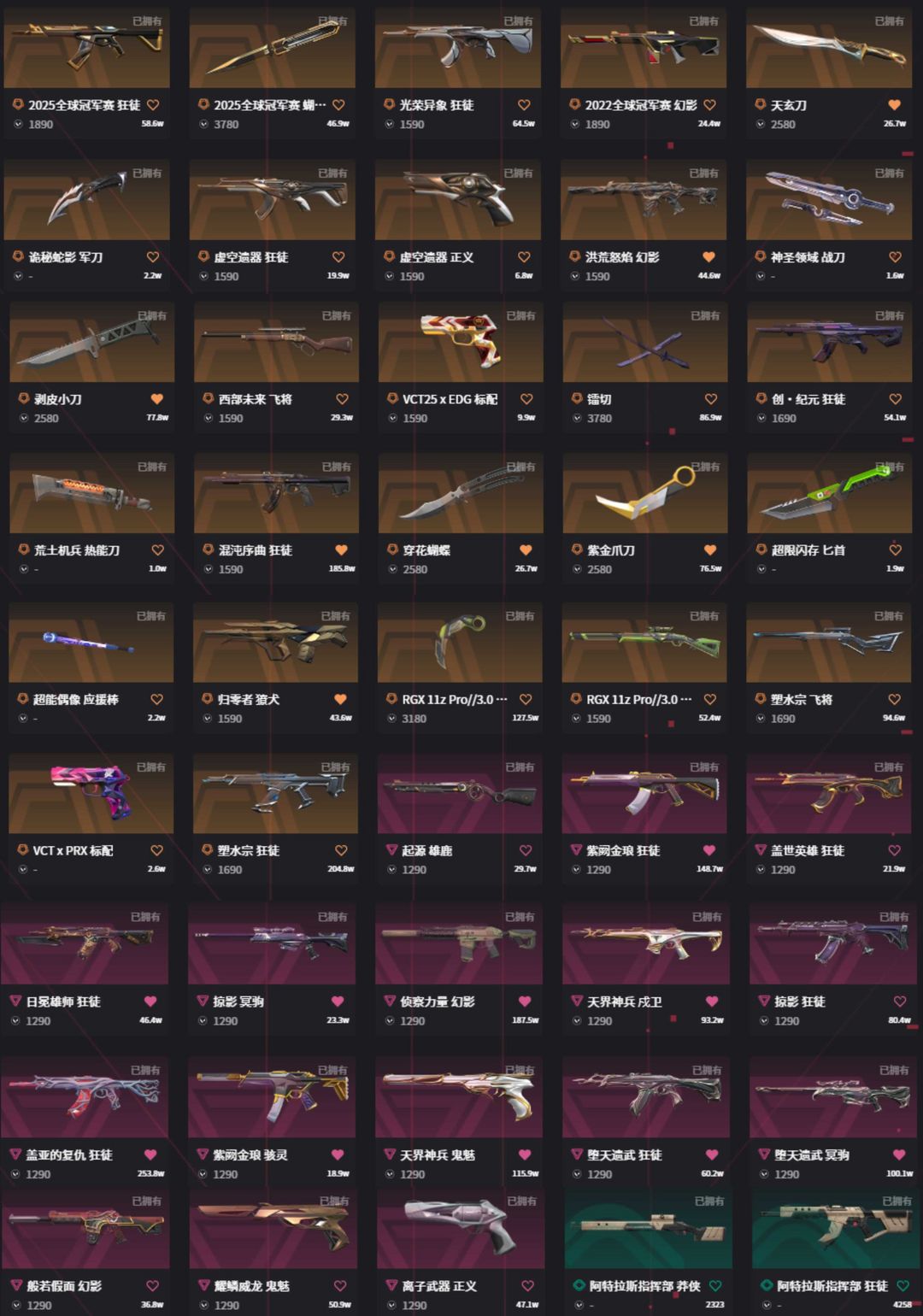Click tier icon beside VCT25 x EDG 标配

(x=392, y=399)
